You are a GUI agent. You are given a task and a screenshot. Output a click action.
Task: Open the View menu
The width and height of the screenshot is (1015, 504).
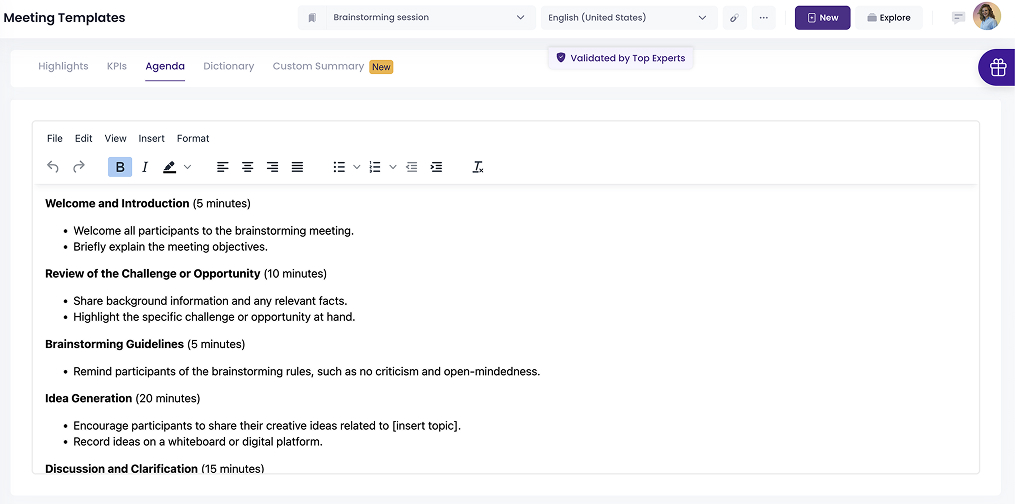pos(116,138)
